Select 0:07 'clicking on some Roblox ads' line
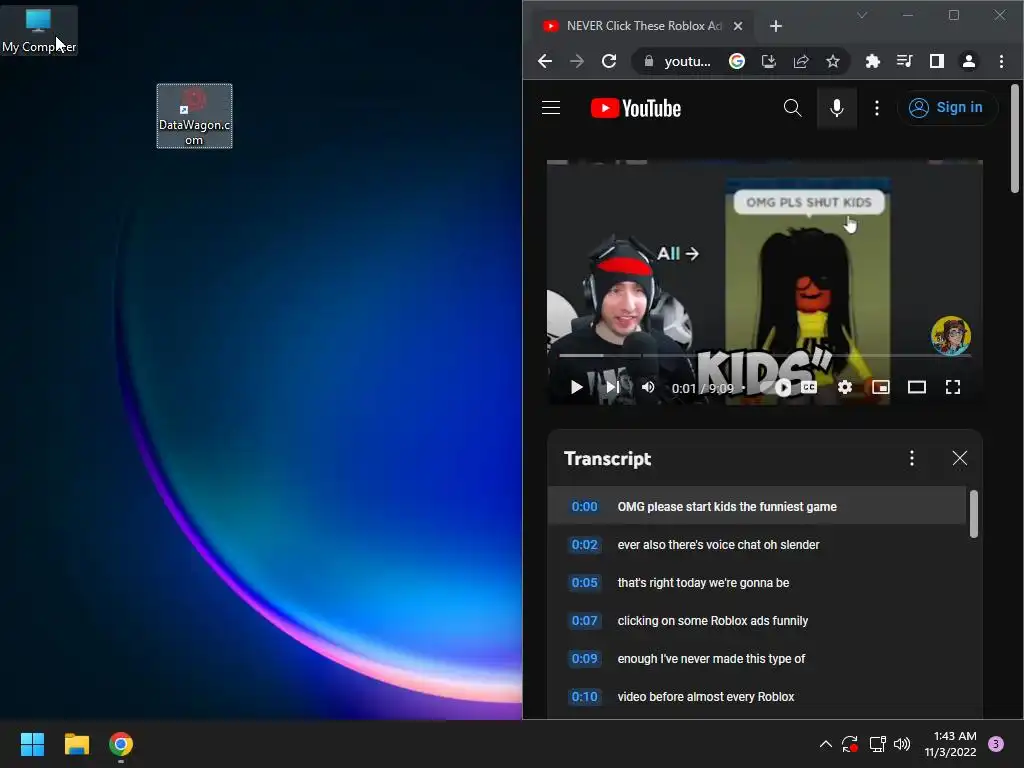Screen dimensions: 1024x768 coord(757,620)
